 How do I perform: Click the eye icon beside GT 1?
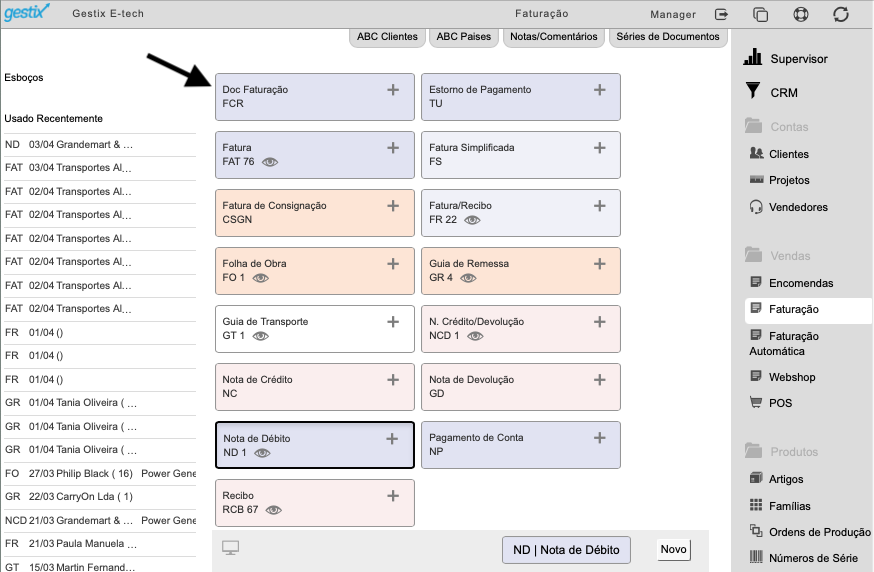260,336
